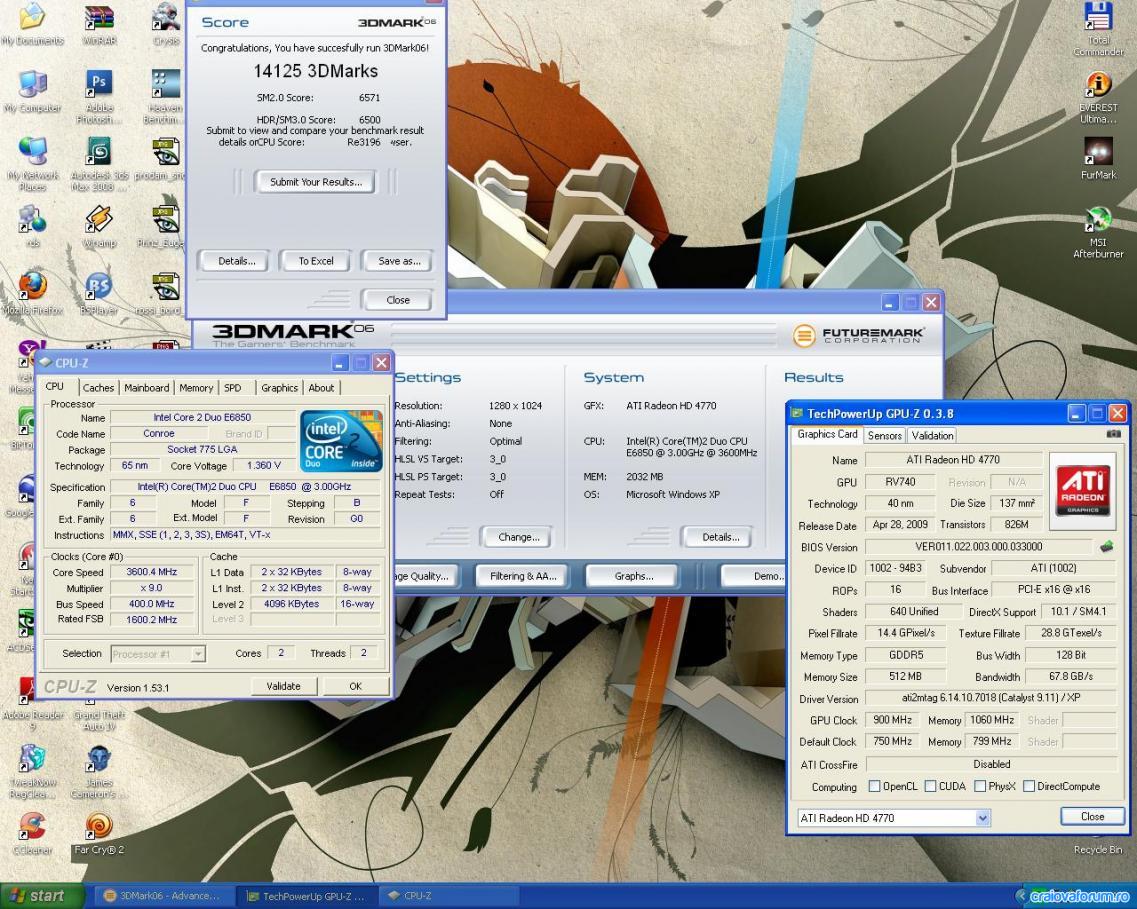Click the Driver Version field in GPU-Z
The image size is (1137, 909).
(991, 698)
